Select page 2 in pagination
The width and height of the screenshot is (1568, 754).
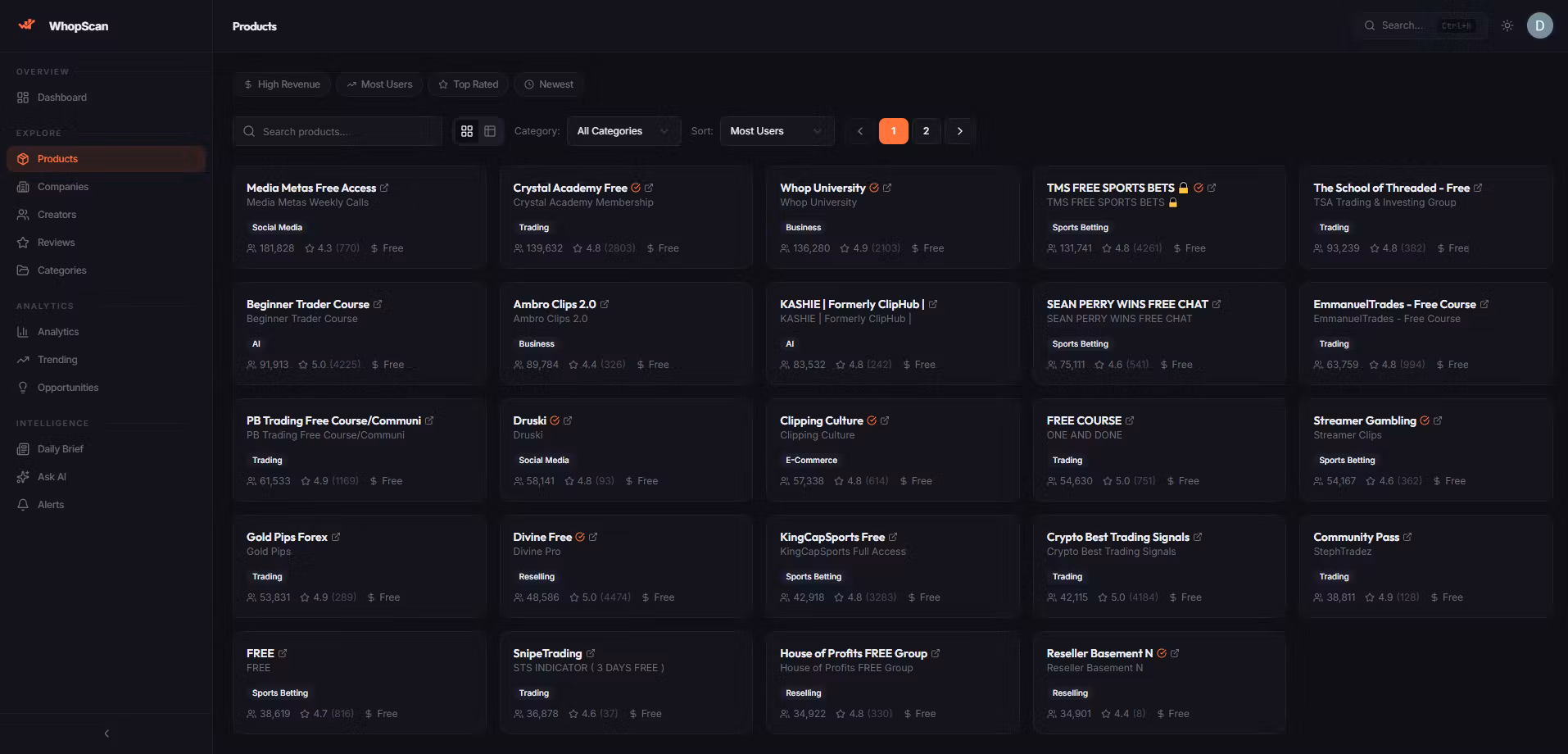point(927,131)
